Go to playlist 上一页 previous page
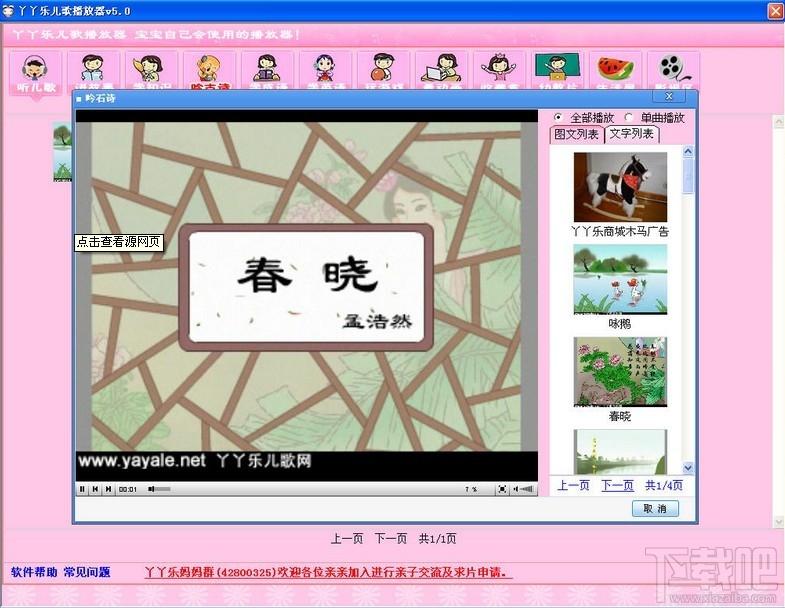 573,485
